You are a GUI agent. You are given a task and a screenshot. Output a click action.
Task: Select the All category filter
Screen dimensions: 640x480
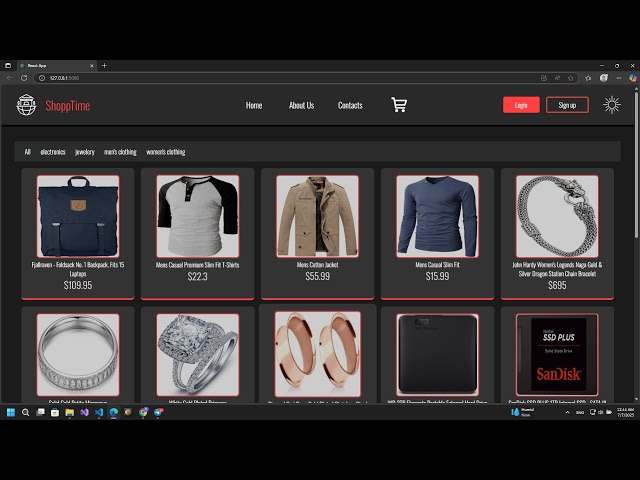[x=27, y=152]
